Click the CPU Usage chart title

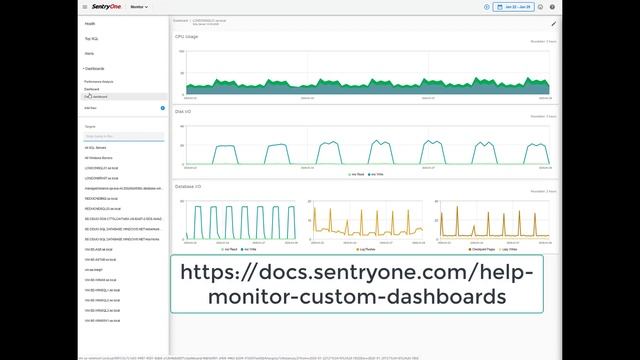187,37
